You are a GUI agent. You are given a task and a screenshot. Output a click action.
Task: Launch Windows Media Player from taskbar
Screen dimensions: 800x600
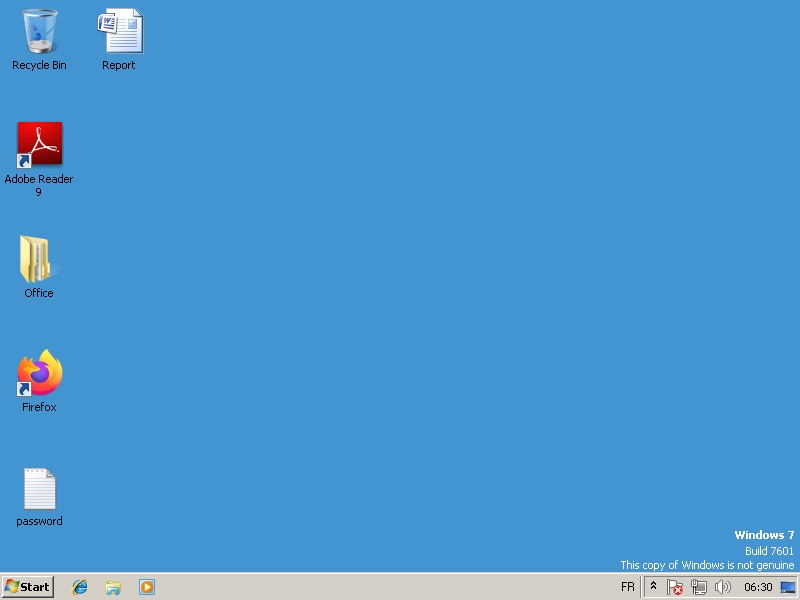147,587
